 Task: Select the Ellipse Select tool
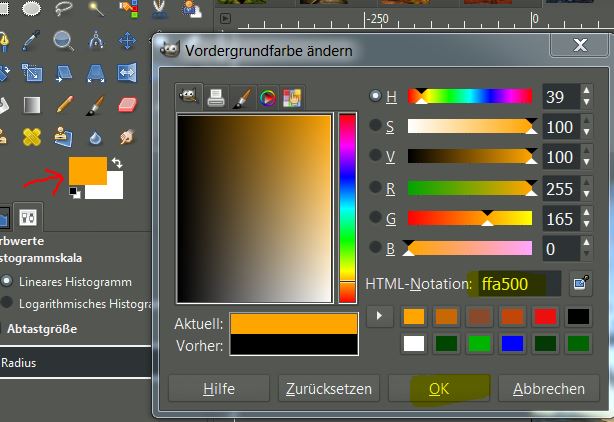point(31,8)
